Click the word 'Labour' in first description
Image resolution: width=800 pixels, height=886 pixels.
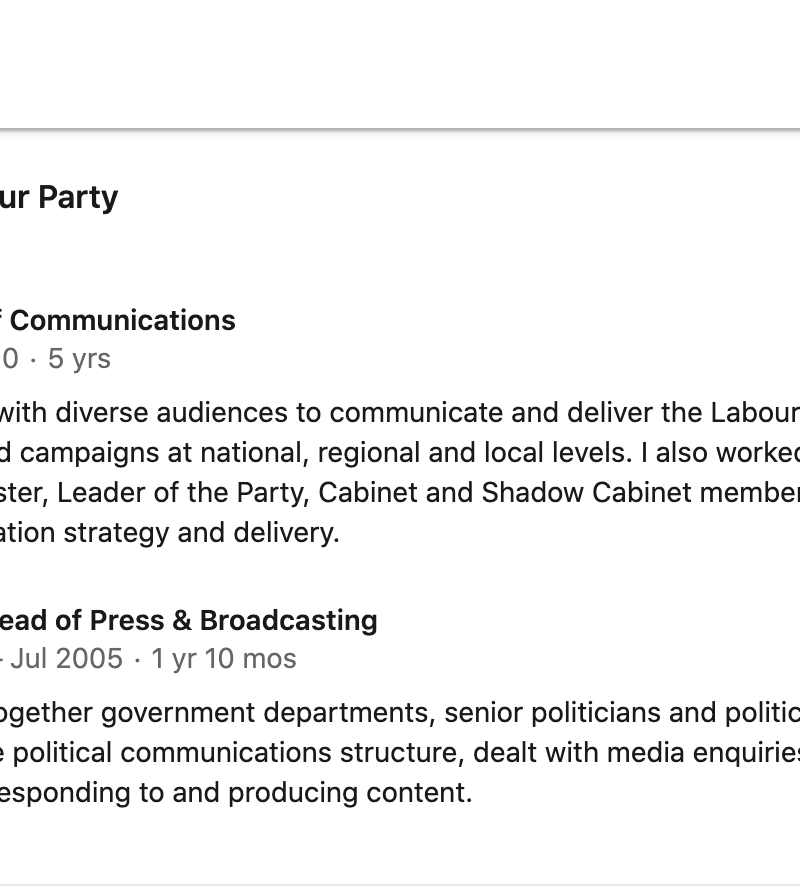[755, 412]
